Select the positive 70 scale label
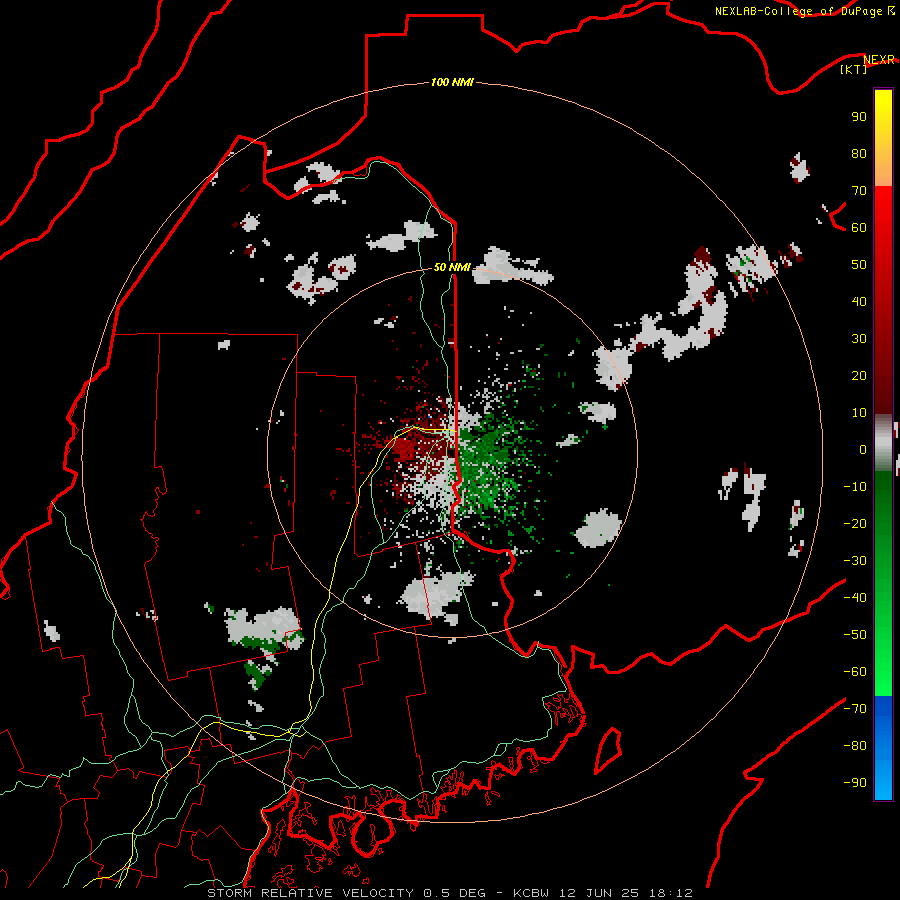Screen dimensions: 900x900 [859, 191]
